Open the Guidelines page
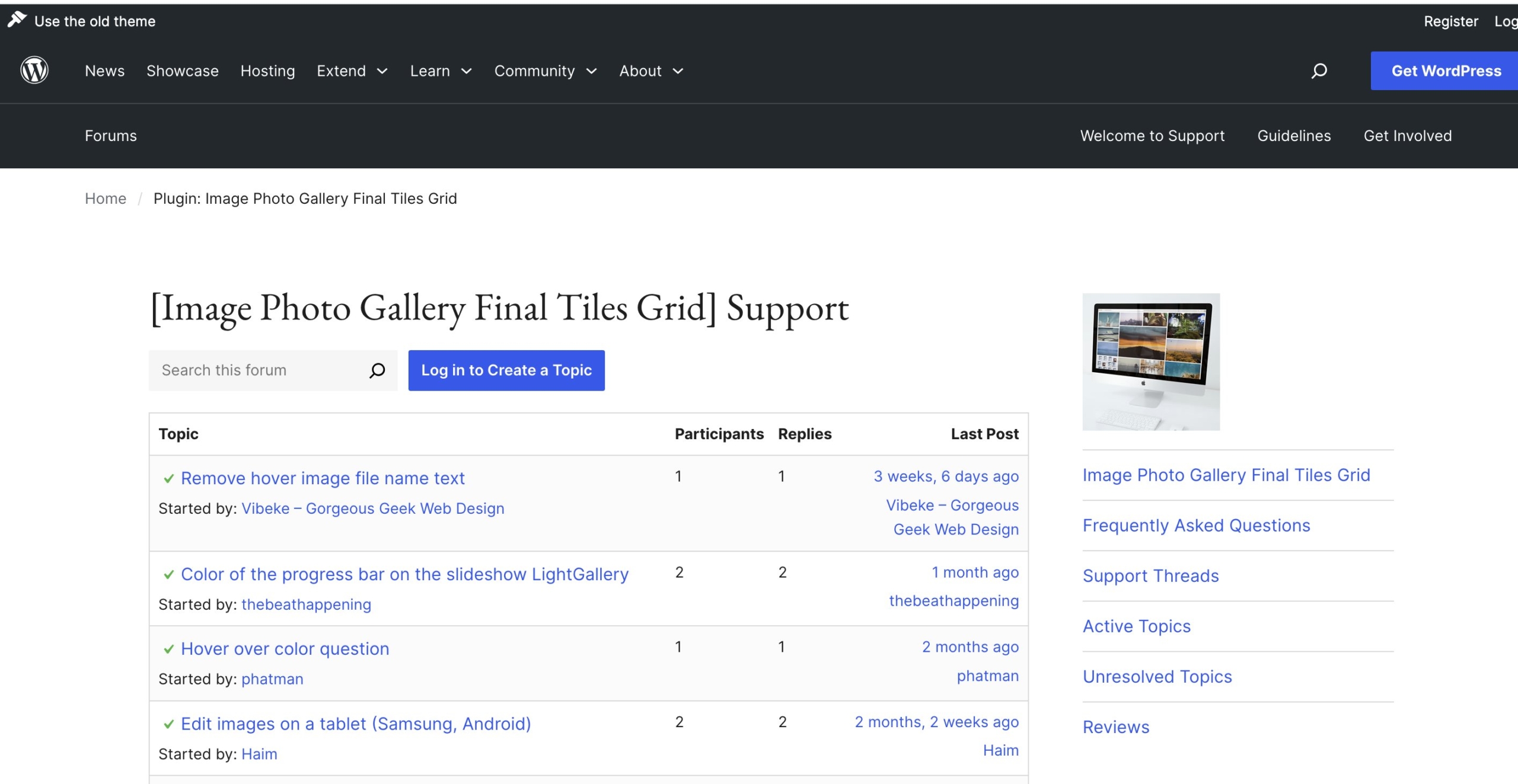Viewport: 1518px width, 784px height. tap(1294, 136)
